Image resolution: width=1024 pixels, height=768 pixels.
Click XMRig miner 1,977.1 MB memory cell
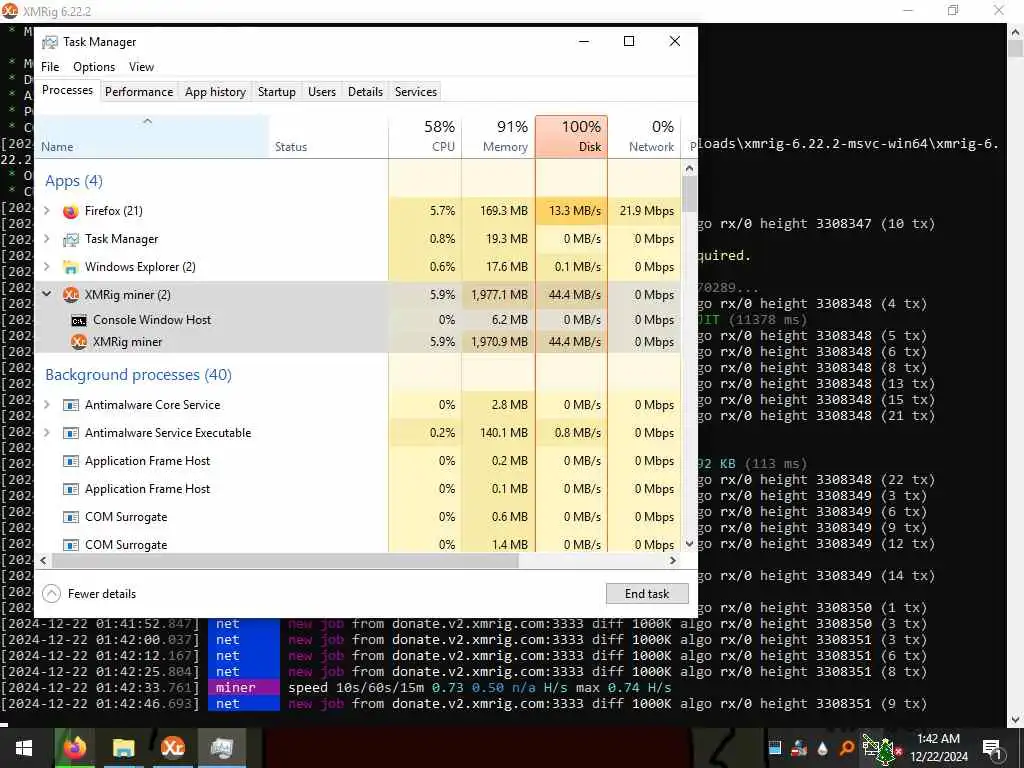[x=498, y=295]
